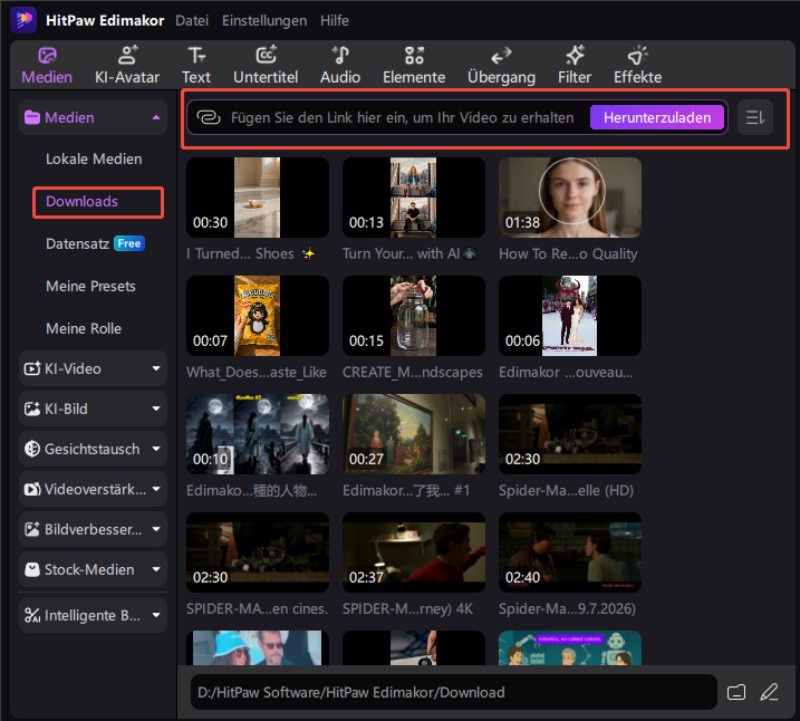Select the 'I Turned... Shoes' video thumbnail

pyautogui.click(x=257, y=197)
